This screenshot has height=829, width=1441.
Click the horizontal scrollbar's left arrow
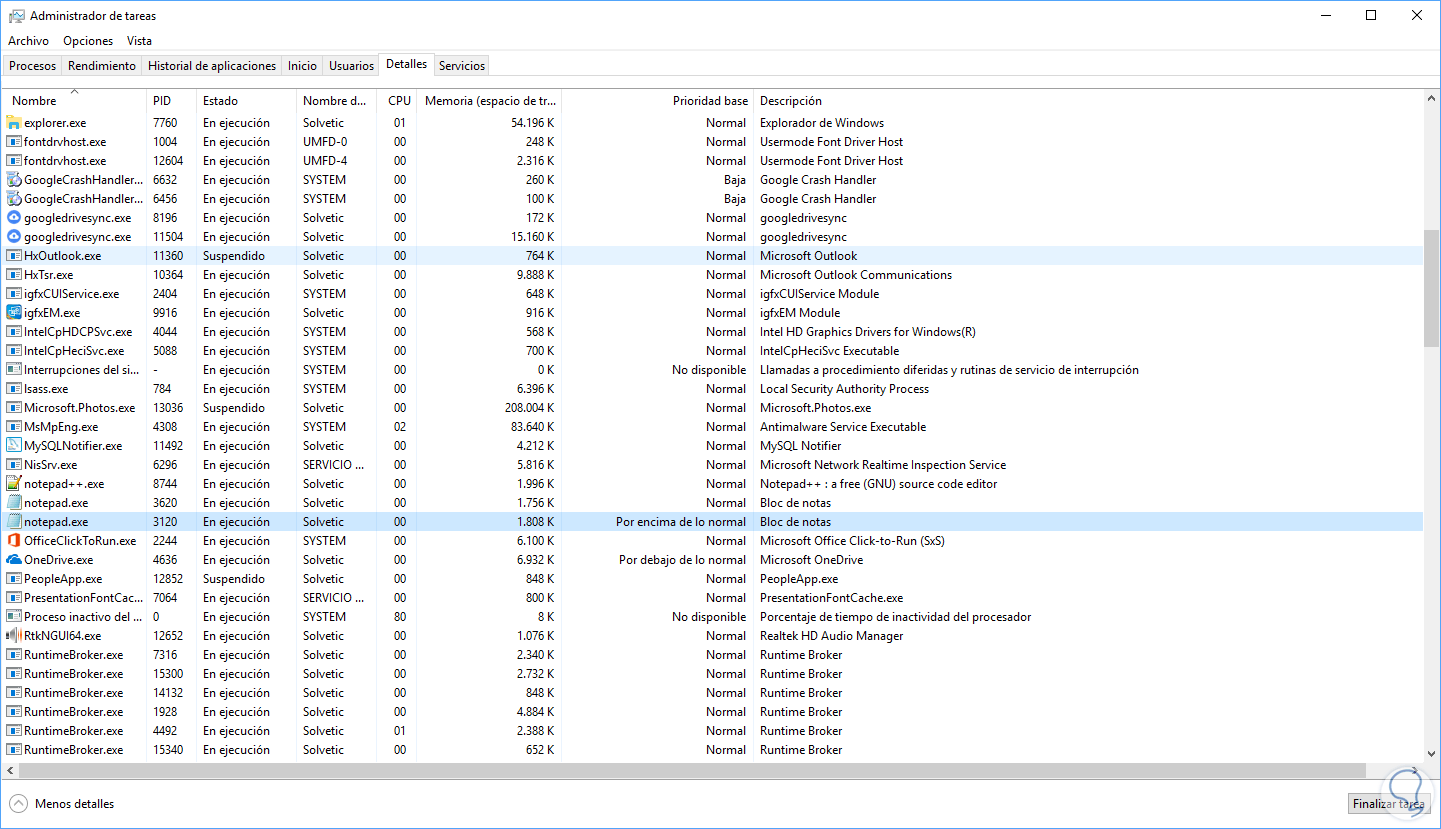tap(10, 771)
